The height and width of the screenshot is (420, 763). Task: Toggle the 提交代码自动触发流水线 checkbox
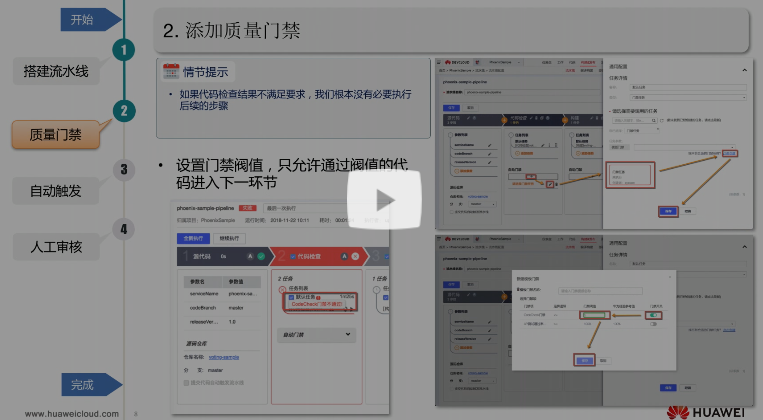coord(186,383)
